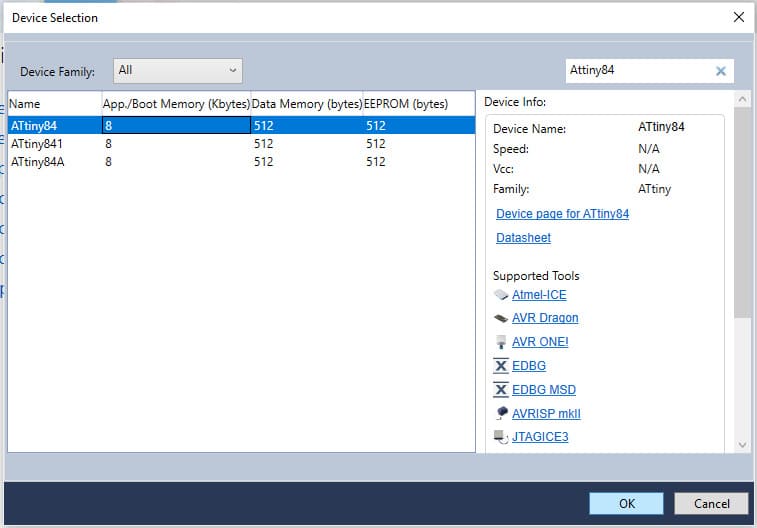Image resolution: width=757 pixels, height=528 pixels.
Task: Click the ATtiny841 EEPROM value 512
Action: pos(376,144)
